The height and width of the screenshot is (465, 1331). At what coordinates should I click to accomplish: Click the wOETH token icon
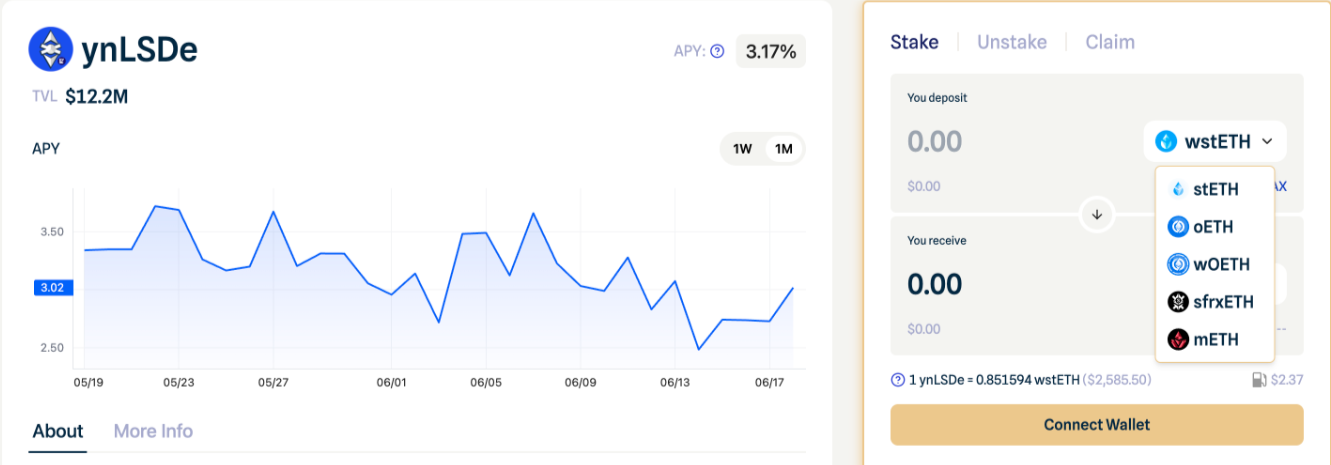[1178, 265]
